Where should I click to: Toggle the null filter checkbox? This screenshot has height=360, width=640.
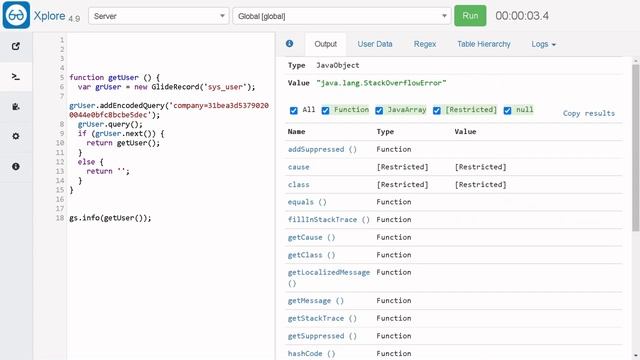pos(507,111)
